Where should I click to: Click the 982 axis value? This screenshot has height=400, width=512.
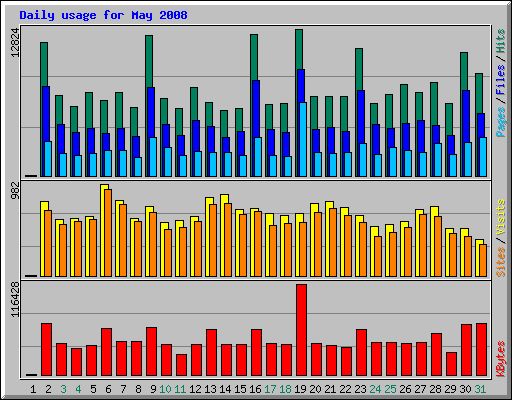(15, 190)
